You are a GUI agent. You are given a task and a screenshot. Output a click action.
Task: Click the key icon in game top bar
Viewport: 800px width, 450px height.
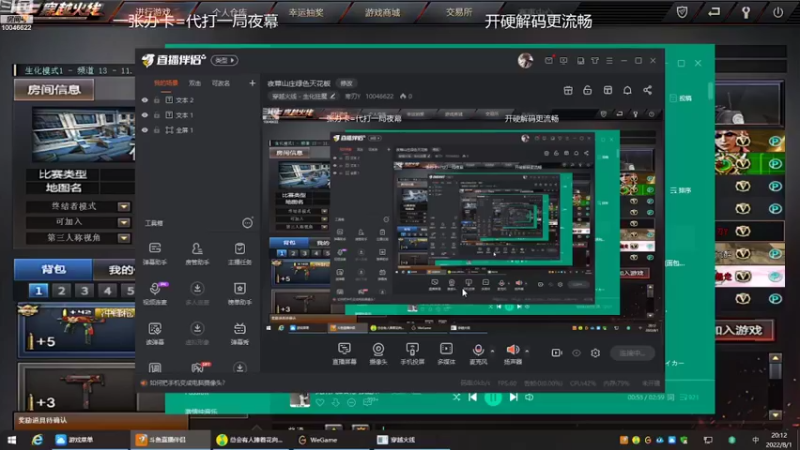pyautogui.click(x=746, y=12)
